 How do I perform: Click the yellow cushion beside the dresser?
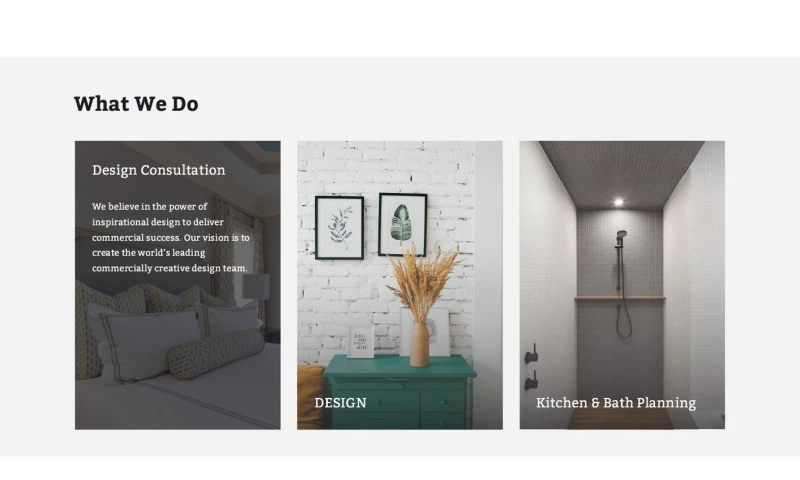click(x=311, y=396)
